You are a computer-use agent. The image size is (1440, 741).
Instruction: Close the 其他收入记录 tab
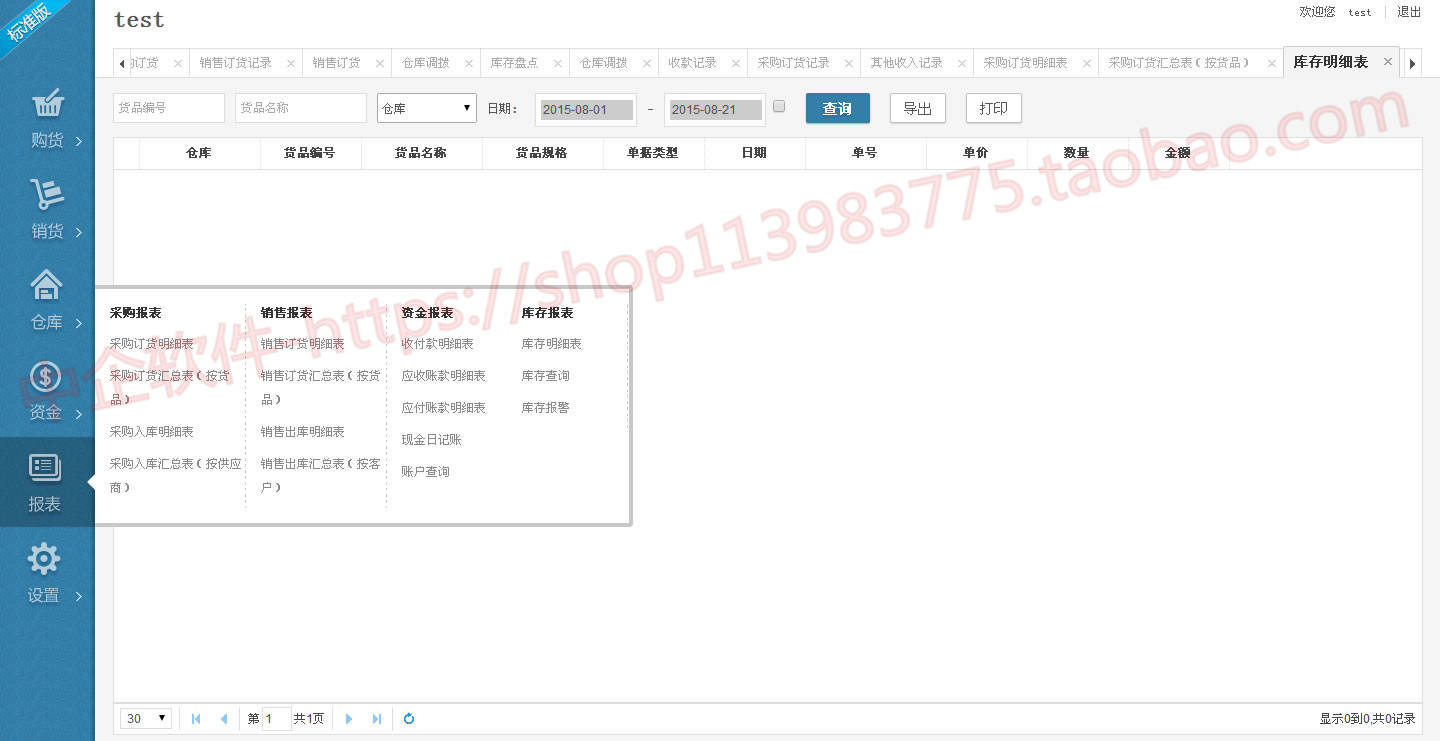click(x=962, y=63)
